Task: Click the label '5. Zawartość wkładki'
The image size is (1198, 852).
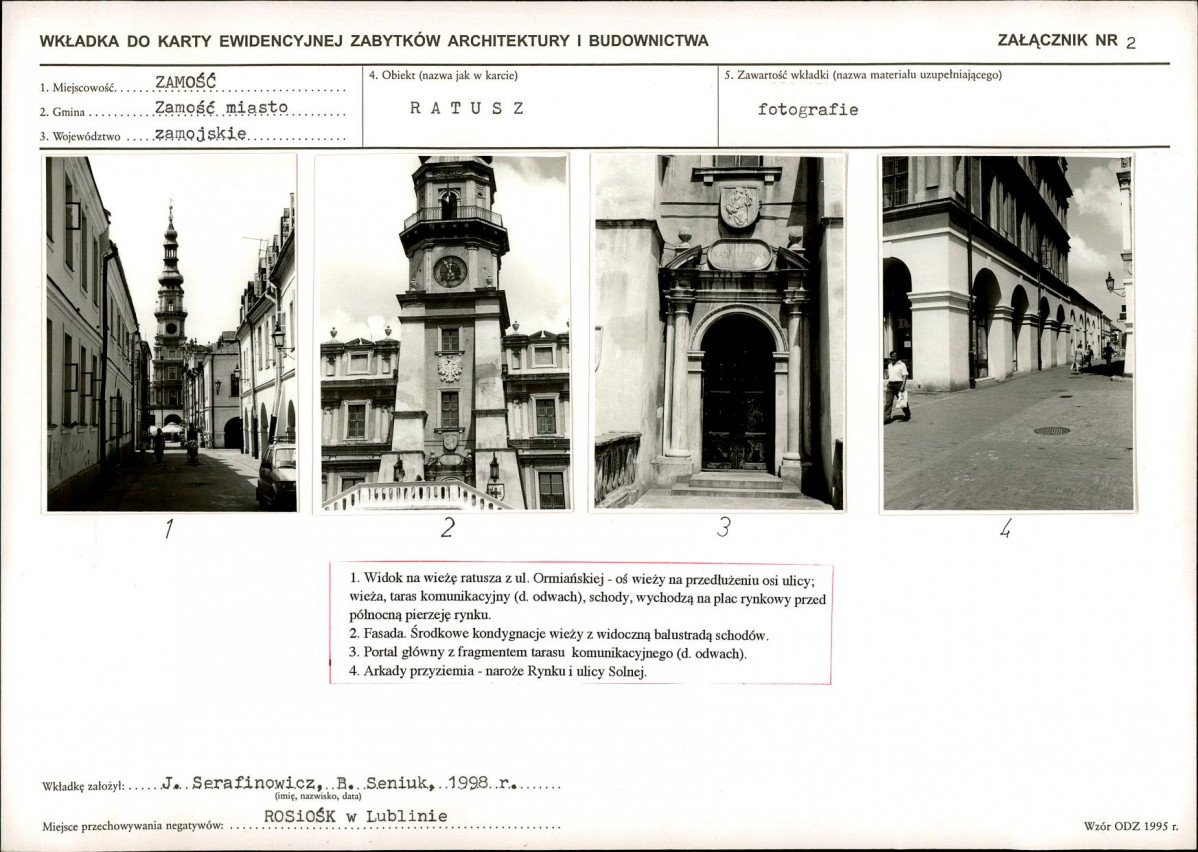Action: 777,75
